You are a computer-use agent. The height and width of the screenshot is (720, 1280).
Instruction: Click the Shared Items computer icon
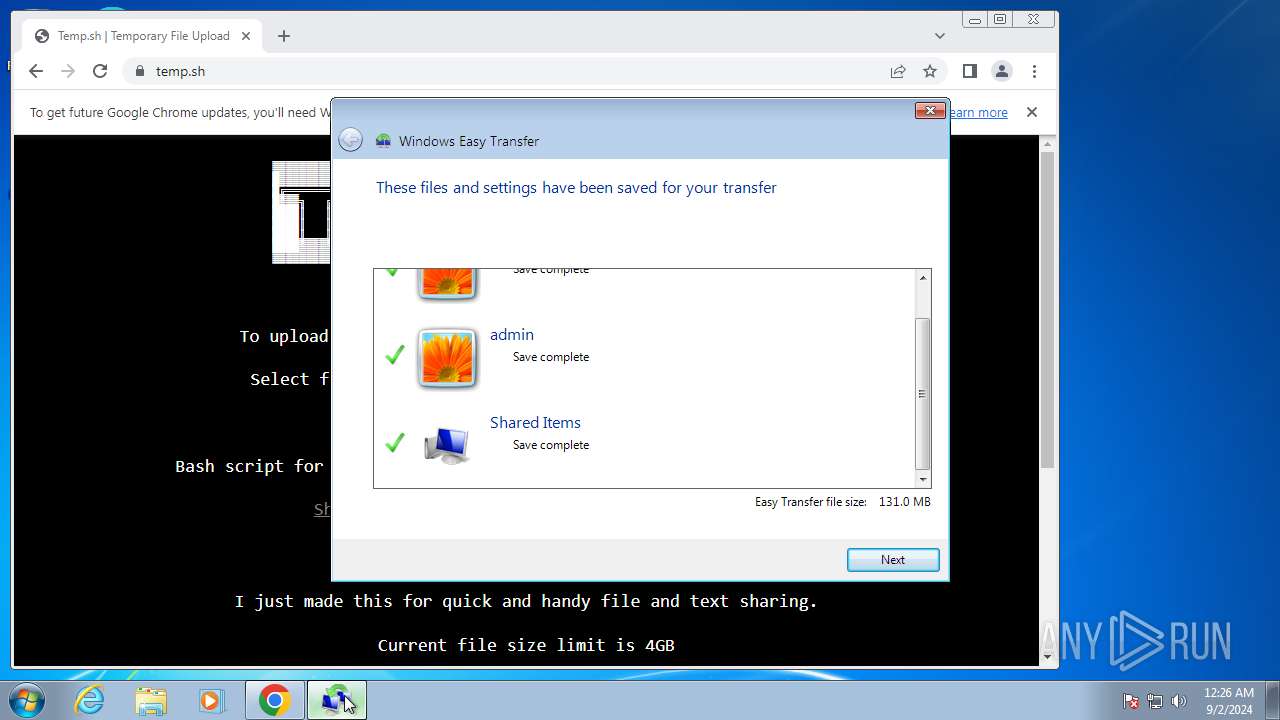[x=446, y=445]
